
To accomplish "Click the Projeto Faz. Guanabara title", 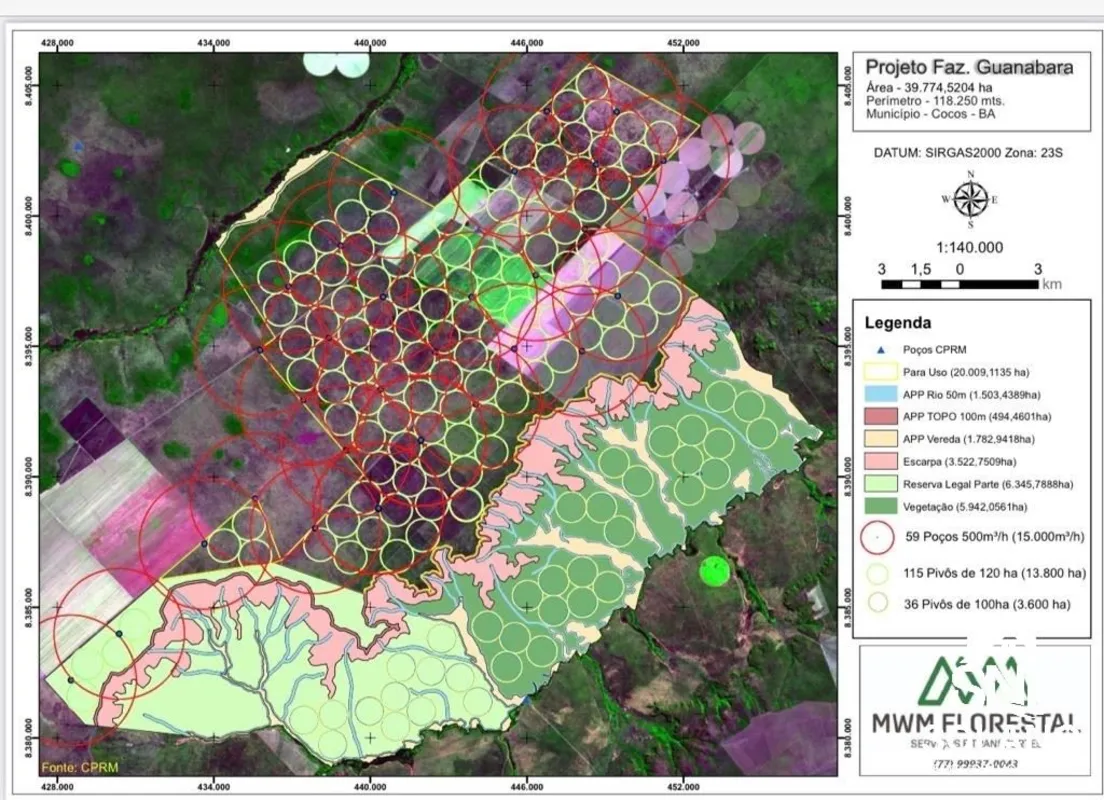I will tap(968, 68).
